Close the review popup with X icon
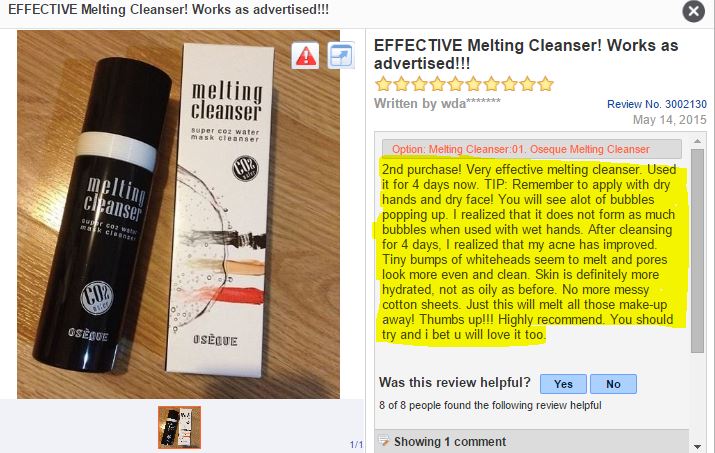 694,11
